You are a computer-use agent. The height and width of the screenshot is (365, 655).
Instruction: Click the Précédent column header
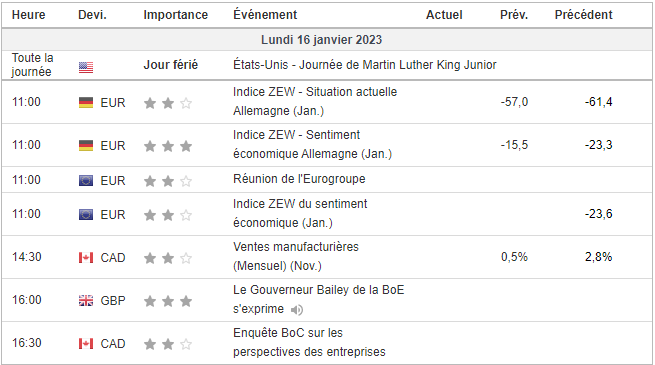click(x=583, y=15)
